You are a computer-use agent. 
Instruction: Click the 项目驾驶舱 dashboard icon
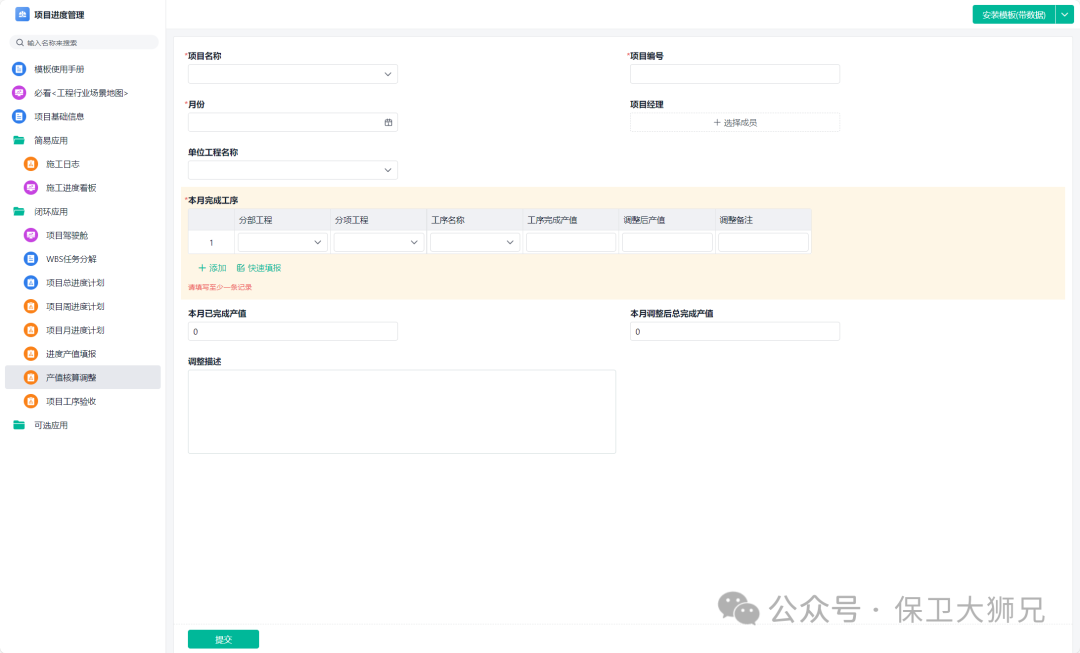(31, 235)
